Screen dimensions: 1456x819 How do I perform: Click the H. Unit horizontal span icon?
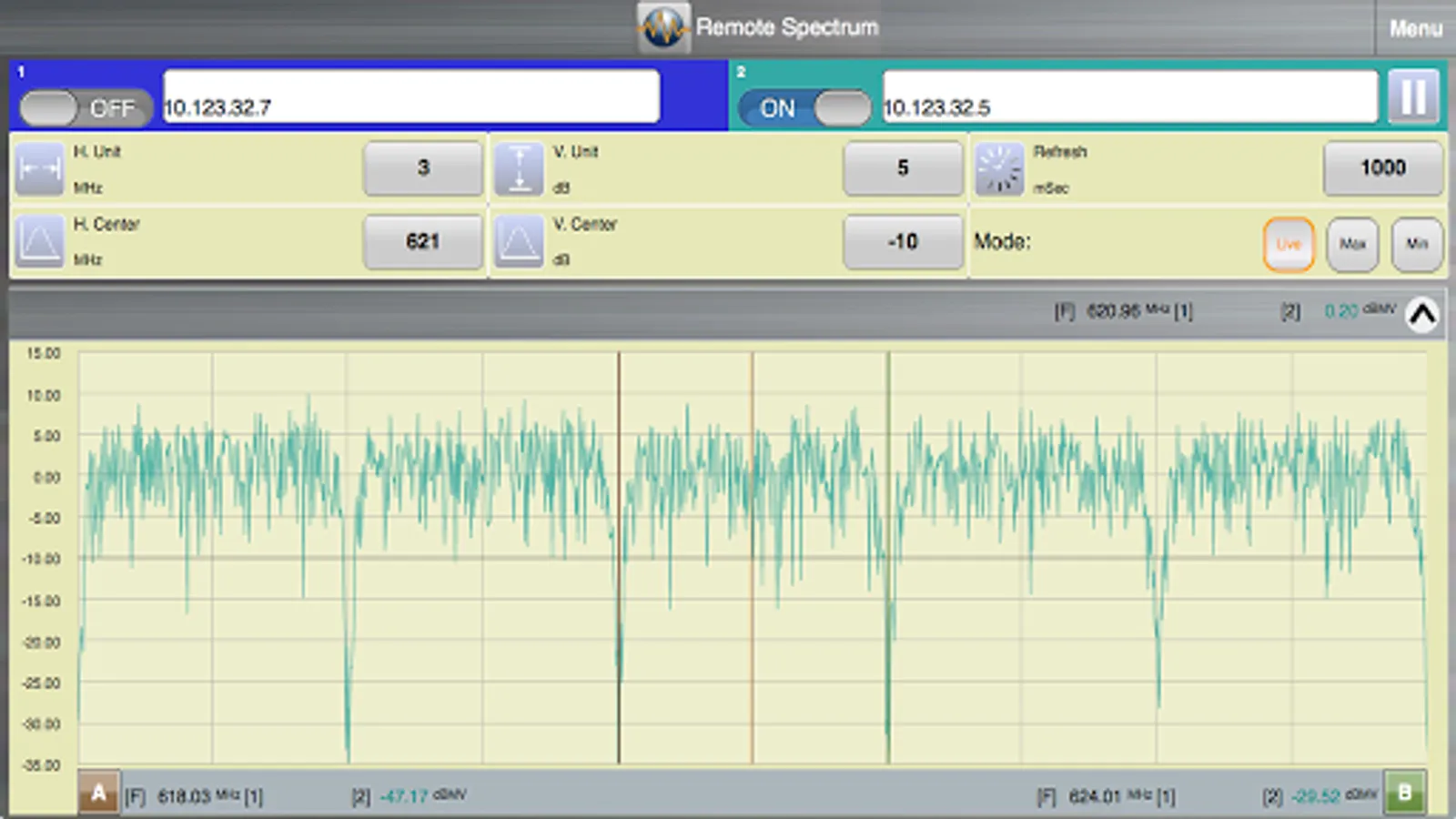(39, 169)
